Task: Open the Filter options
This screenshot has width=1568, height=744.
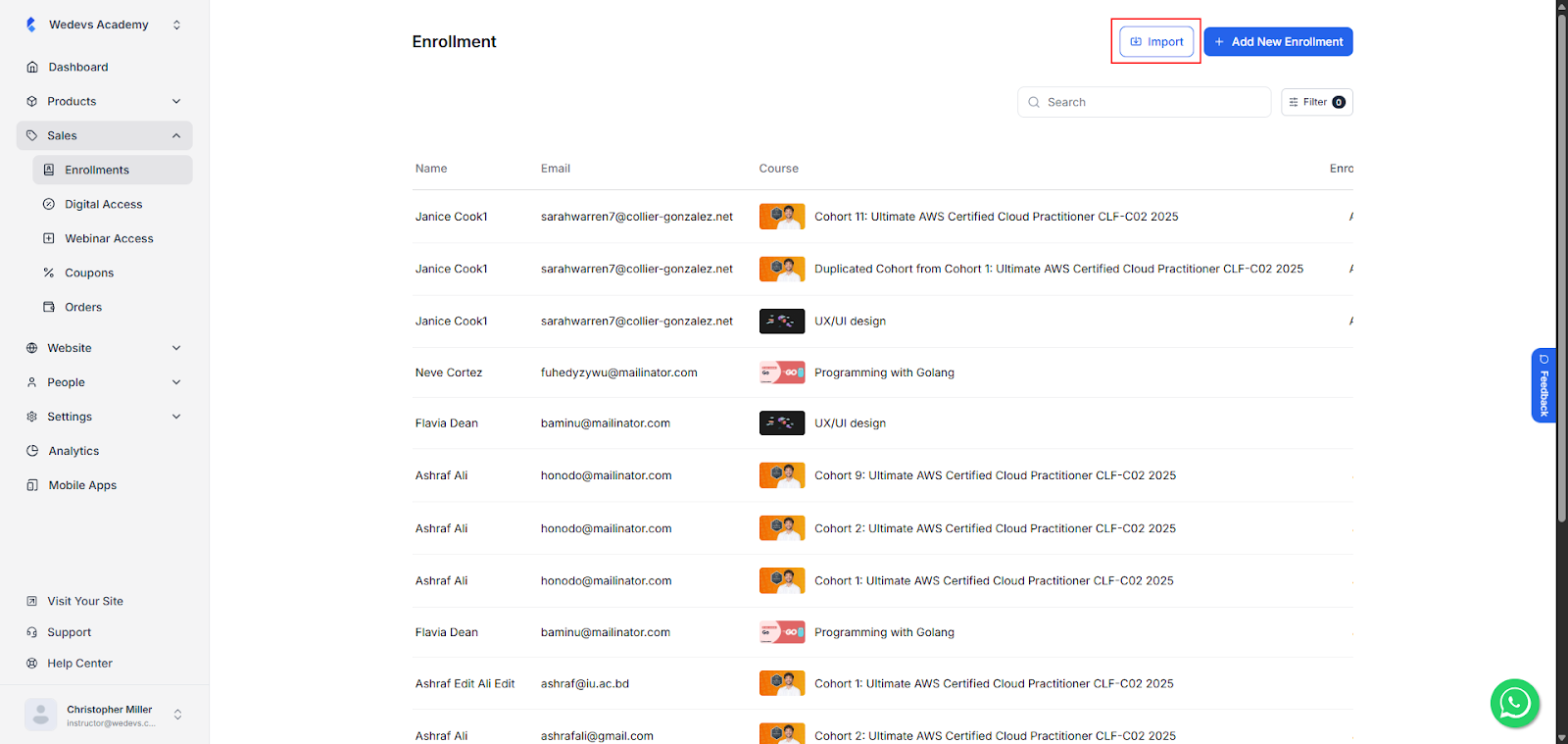Action: [x=1316, y=102]
